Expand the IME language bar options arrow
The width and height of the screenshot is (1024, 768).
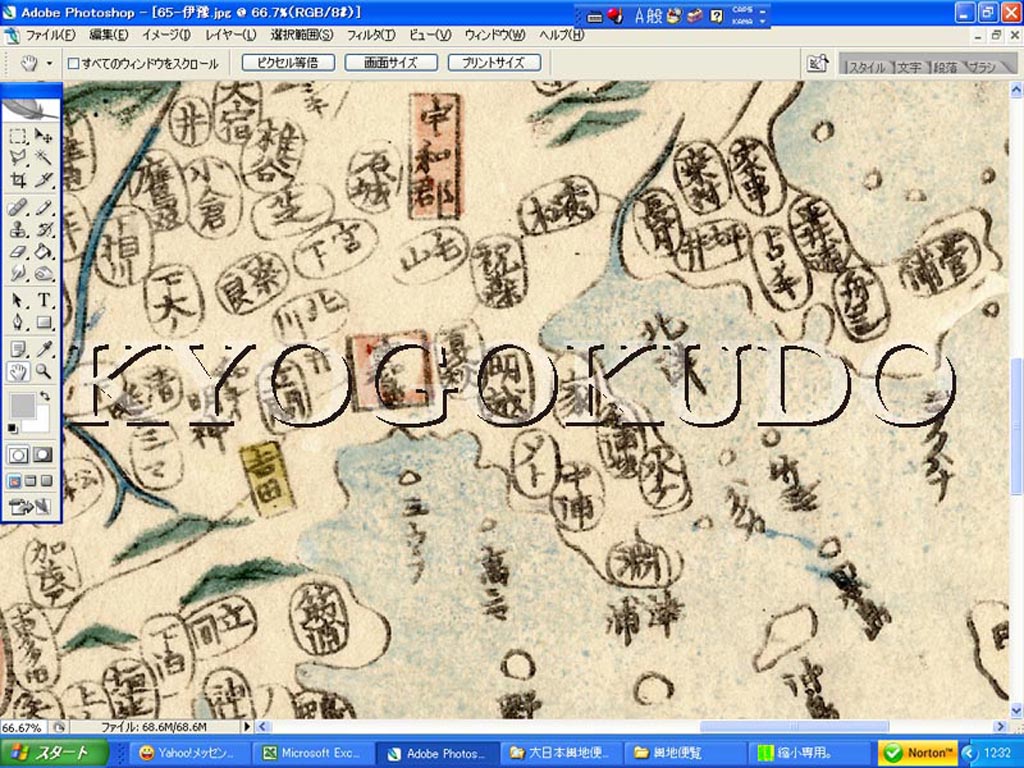point(763,22)
